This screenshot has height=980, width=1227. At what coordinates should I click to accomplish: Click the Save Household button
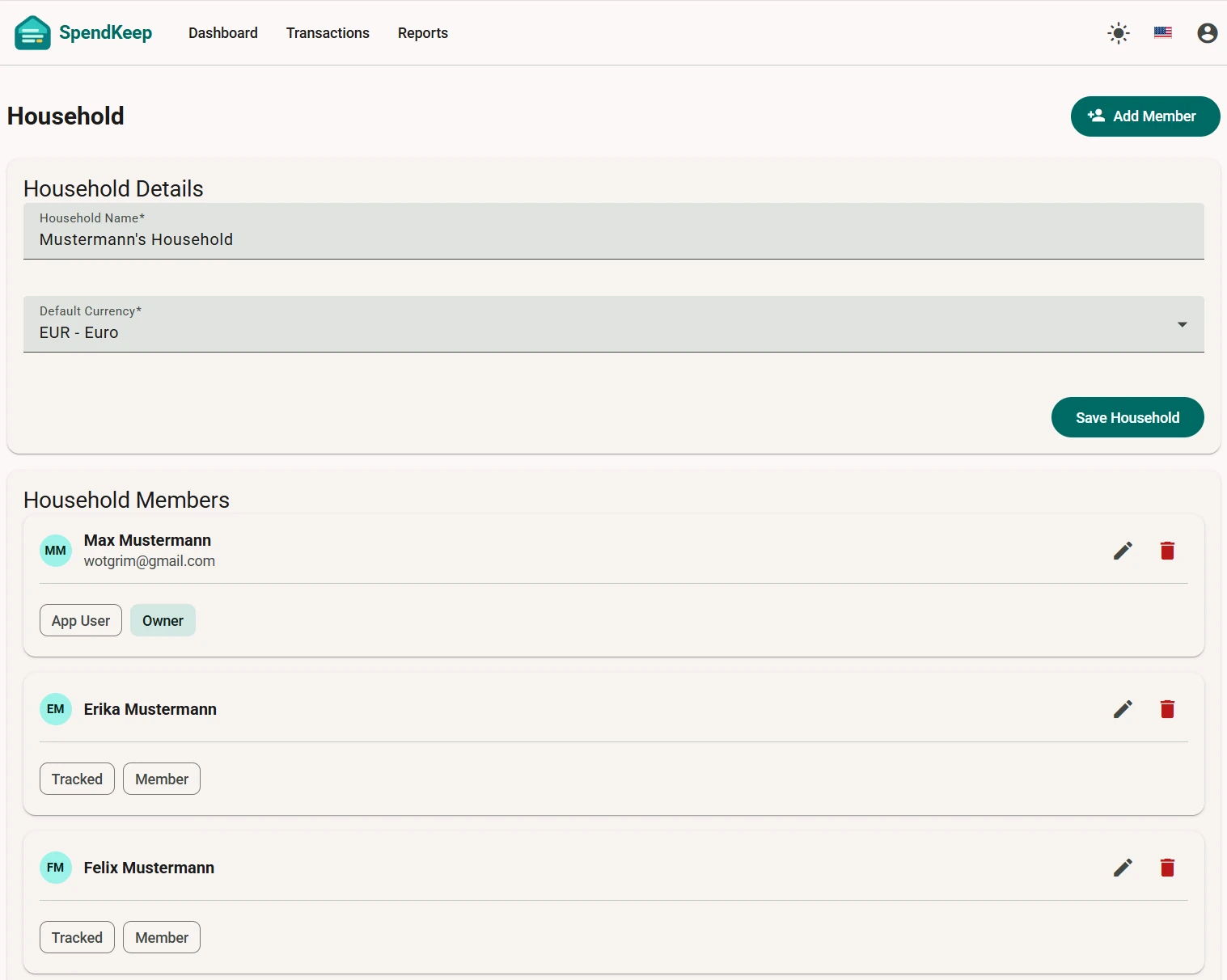click(x=1128, y=417)
